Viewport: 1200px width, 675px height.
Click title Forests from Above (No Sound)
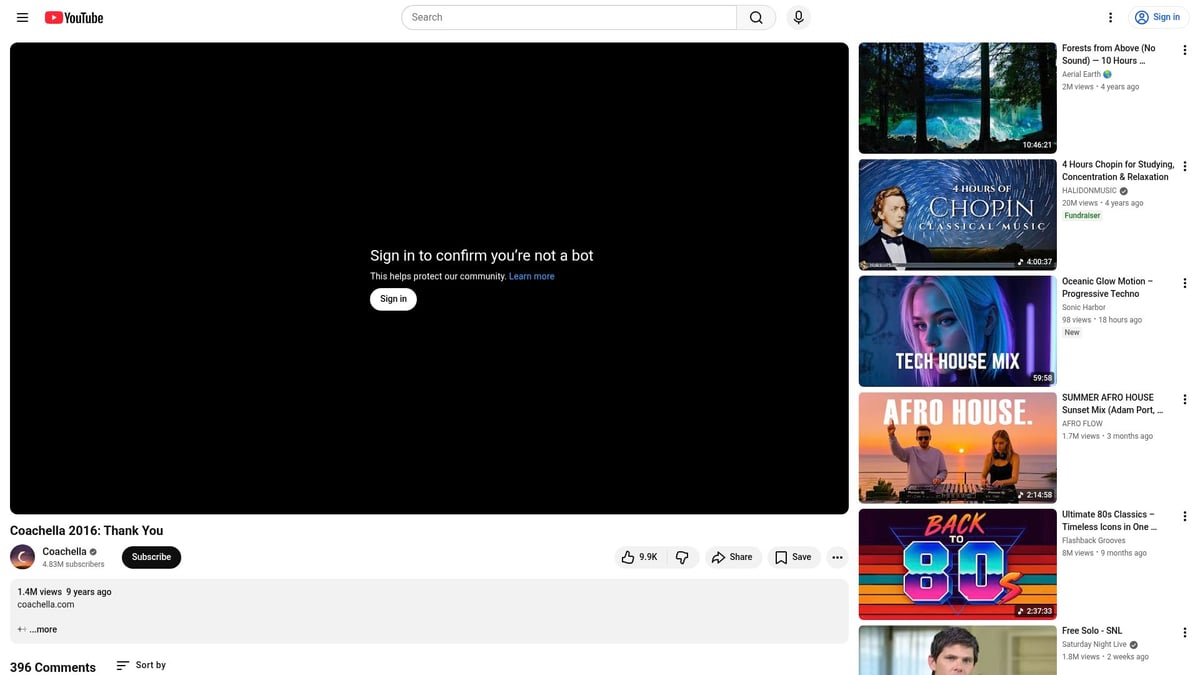1108,54
